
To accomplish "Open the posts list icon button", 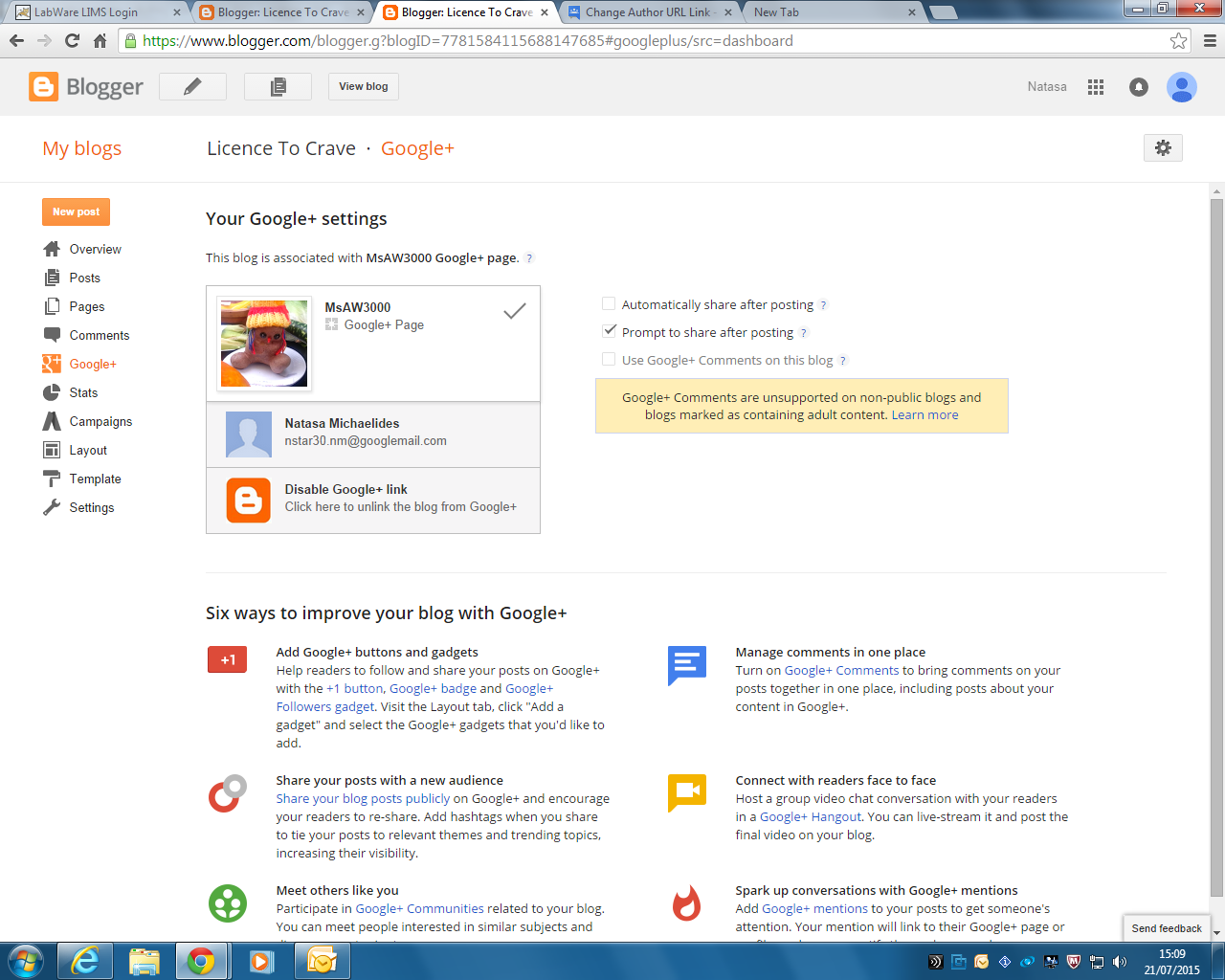I will tap(278, 86).
